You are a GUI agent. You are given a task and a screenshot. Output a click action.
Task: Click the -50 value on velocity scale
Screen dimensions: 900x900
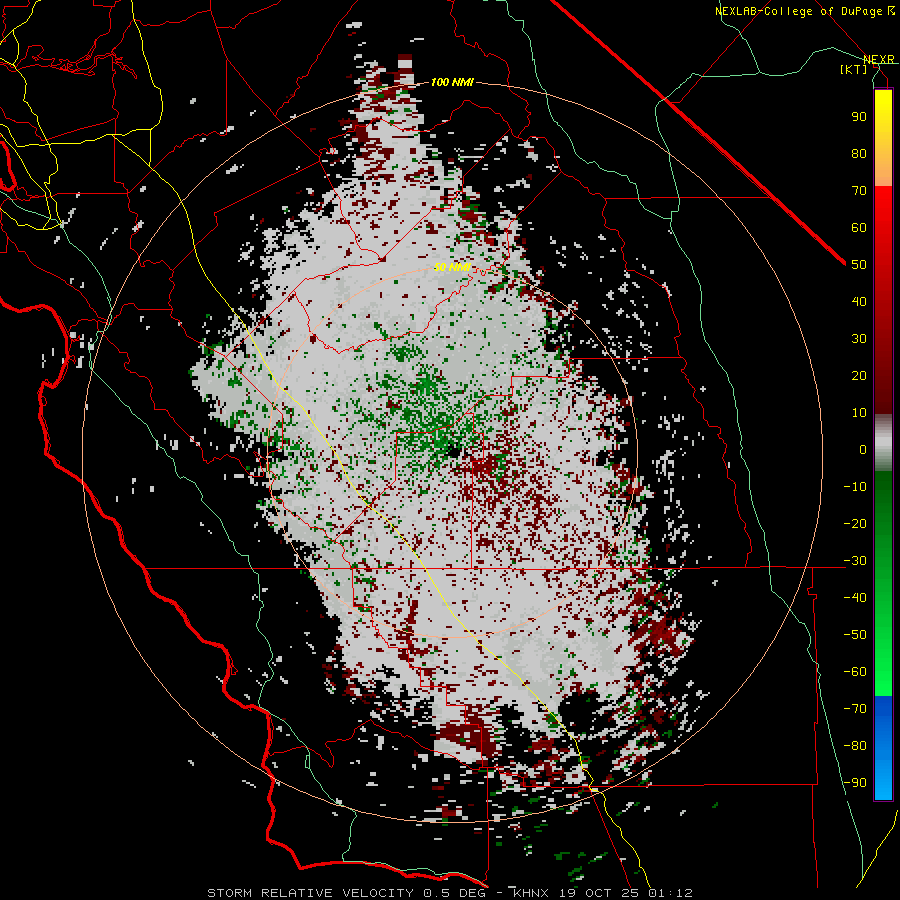855,635
